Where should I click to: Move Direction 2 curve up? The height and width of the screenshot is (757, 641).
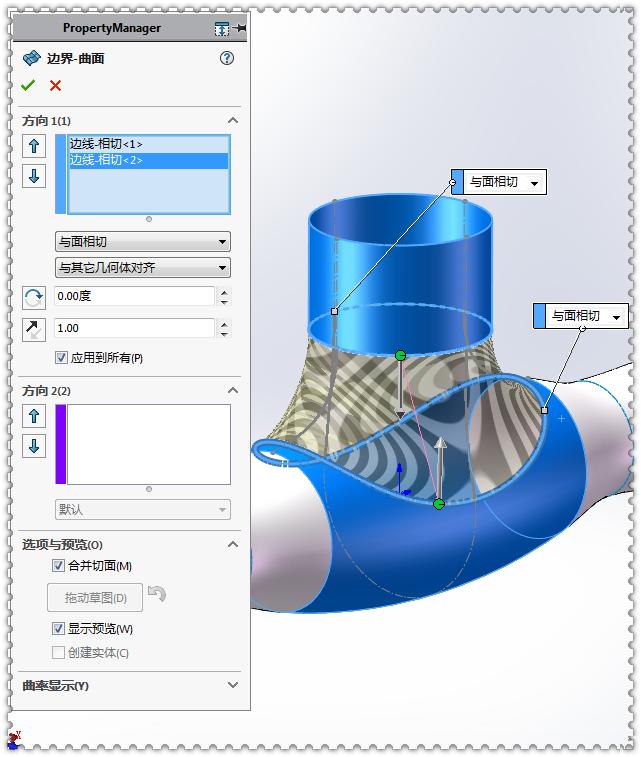tap(34, 416)
